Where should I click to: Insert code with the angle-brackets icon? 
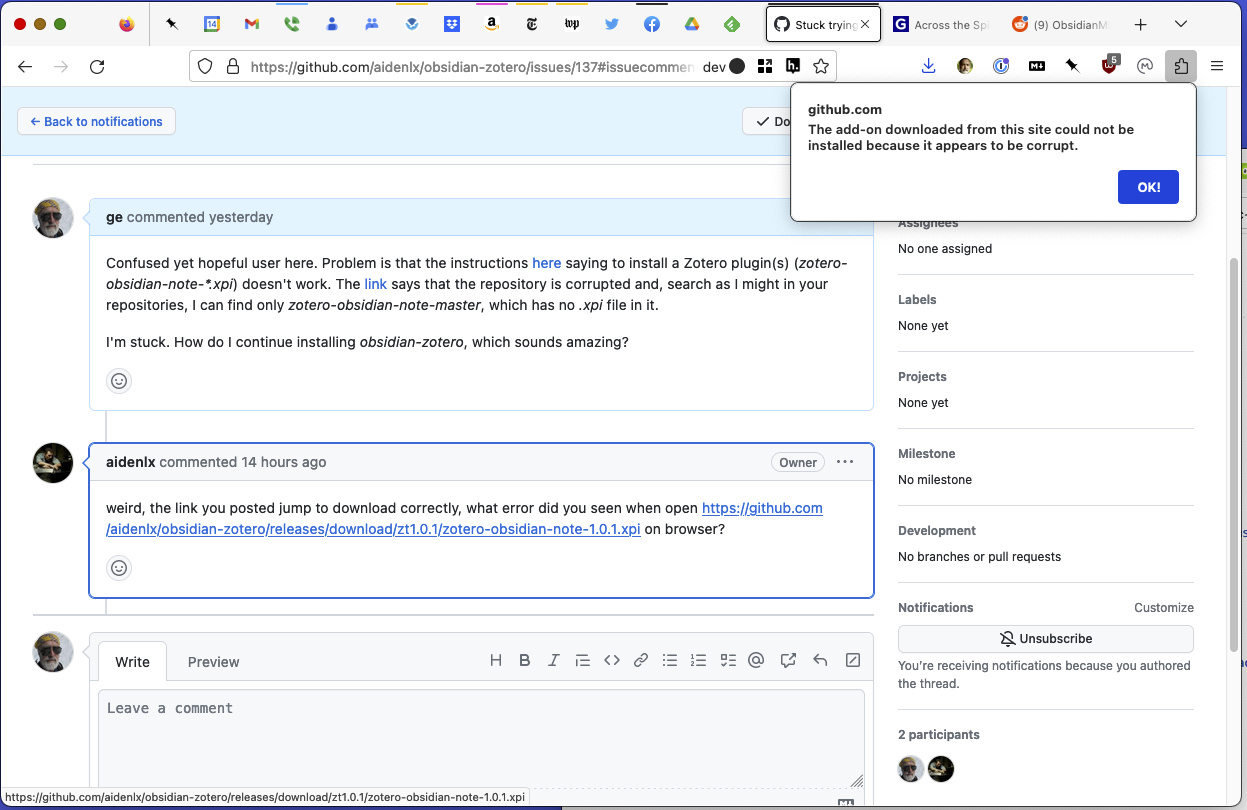coord(612,660)
